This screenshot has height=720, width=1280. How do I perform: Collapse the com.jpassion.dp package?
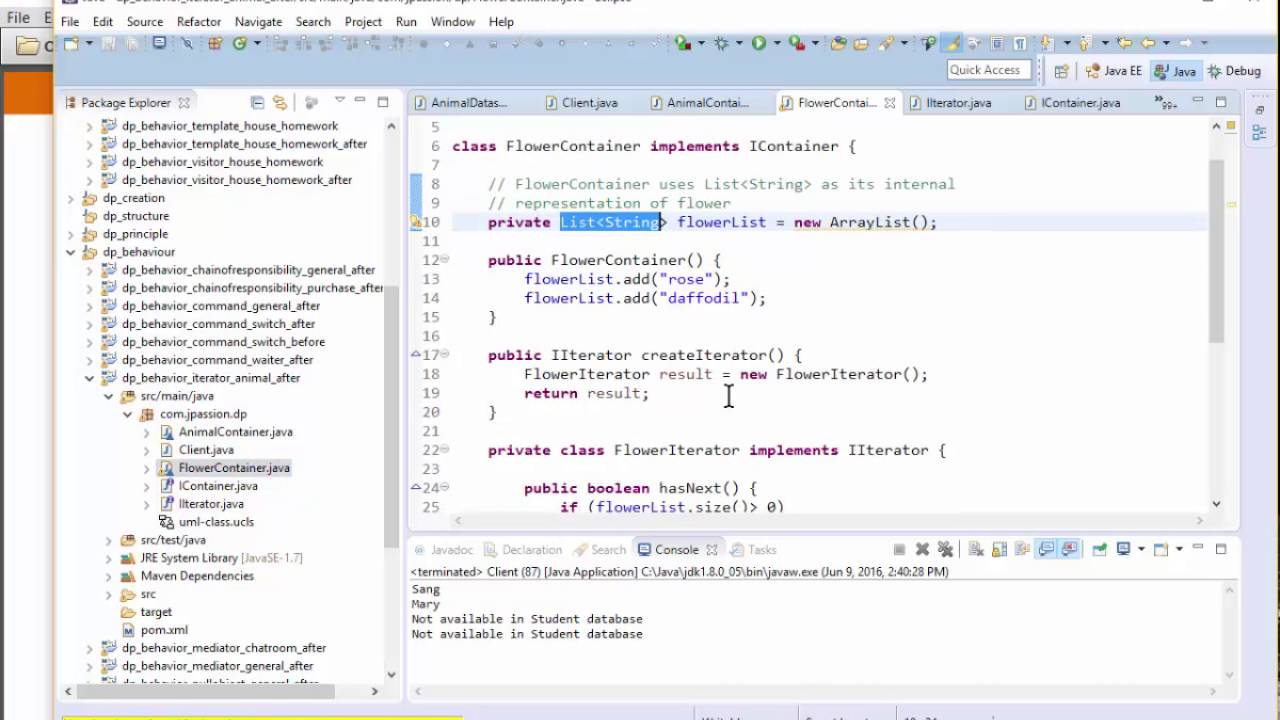[127, 414]
